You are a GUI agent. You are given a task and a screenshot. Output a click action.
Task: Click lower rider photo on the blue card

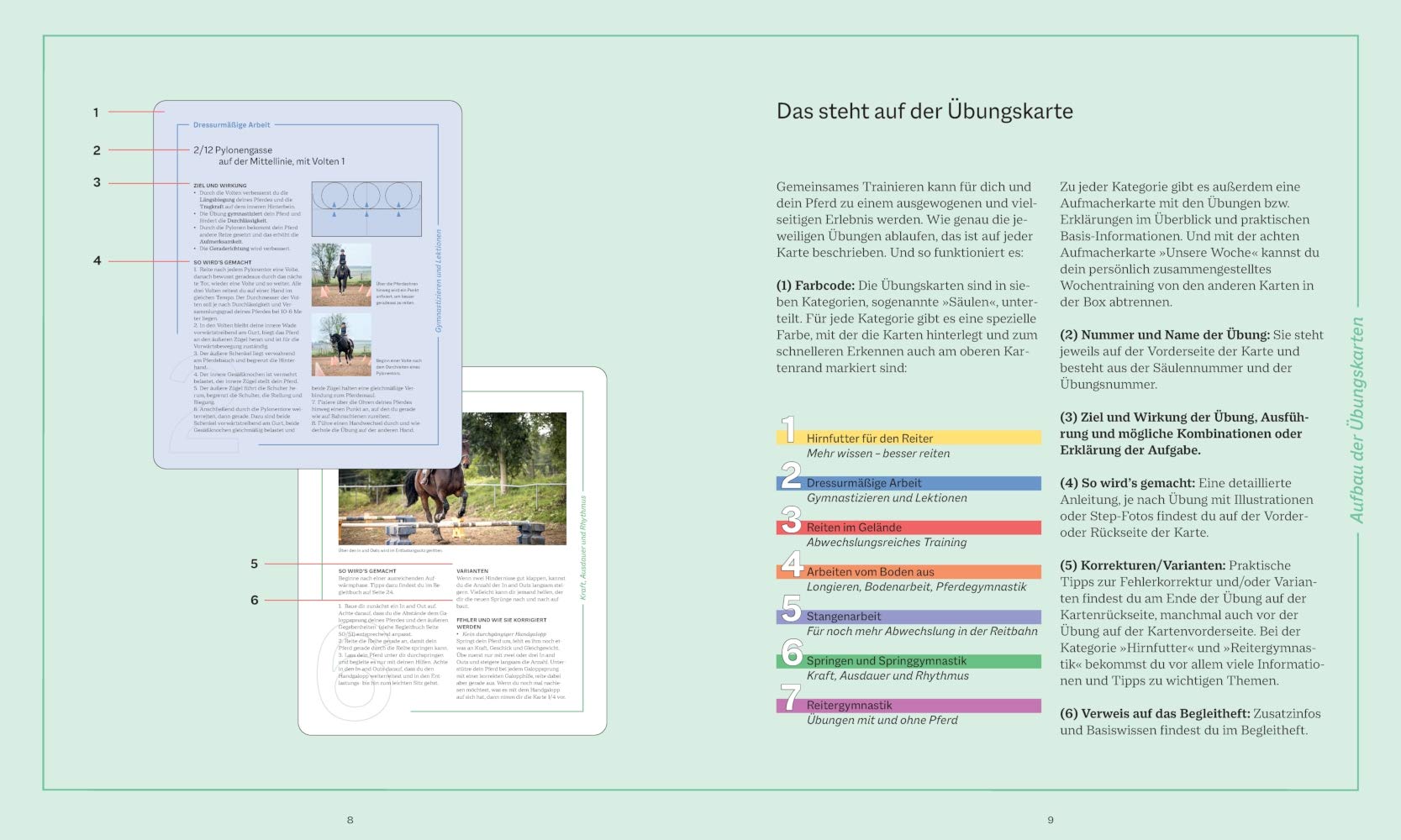pos(341,344)
